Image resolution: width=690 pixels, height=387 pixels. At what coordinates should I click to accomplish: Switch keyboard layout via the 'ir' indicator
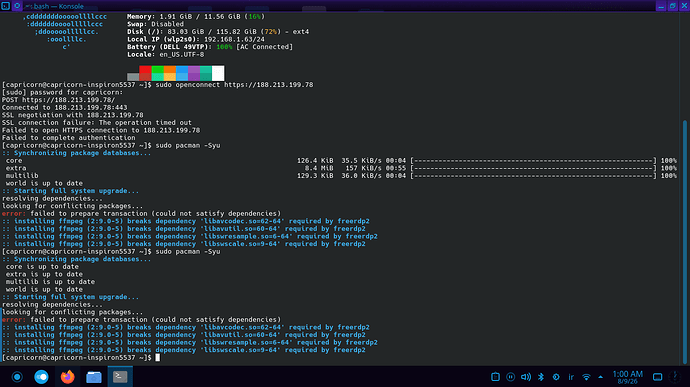click(x=571, y=377)
